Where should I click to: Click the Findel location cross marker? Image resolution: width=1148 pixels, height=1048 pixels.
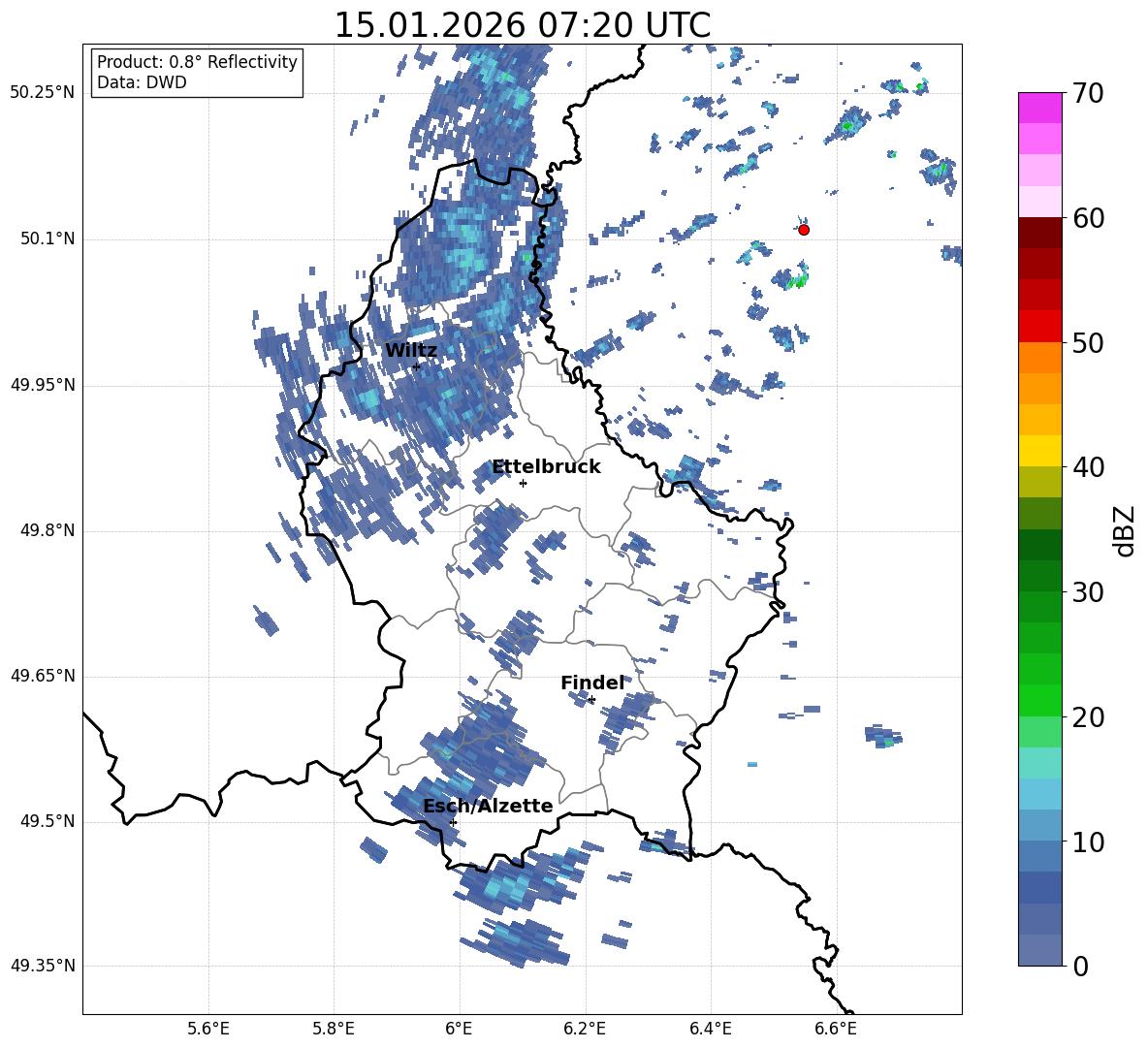(x=591, y=700)
